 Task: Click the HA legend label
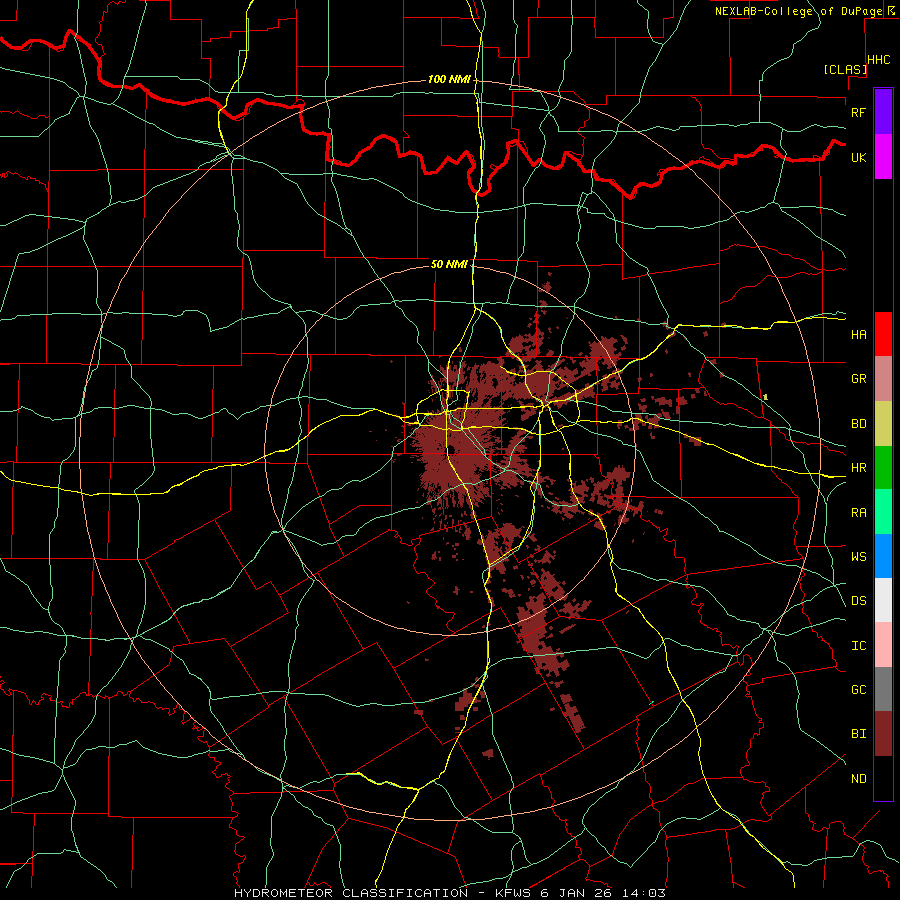(x=858, y=334)
